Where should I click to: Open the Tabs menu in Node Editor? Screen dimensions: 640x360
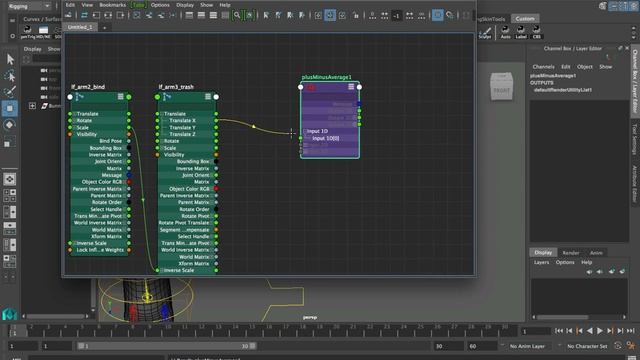138,5
